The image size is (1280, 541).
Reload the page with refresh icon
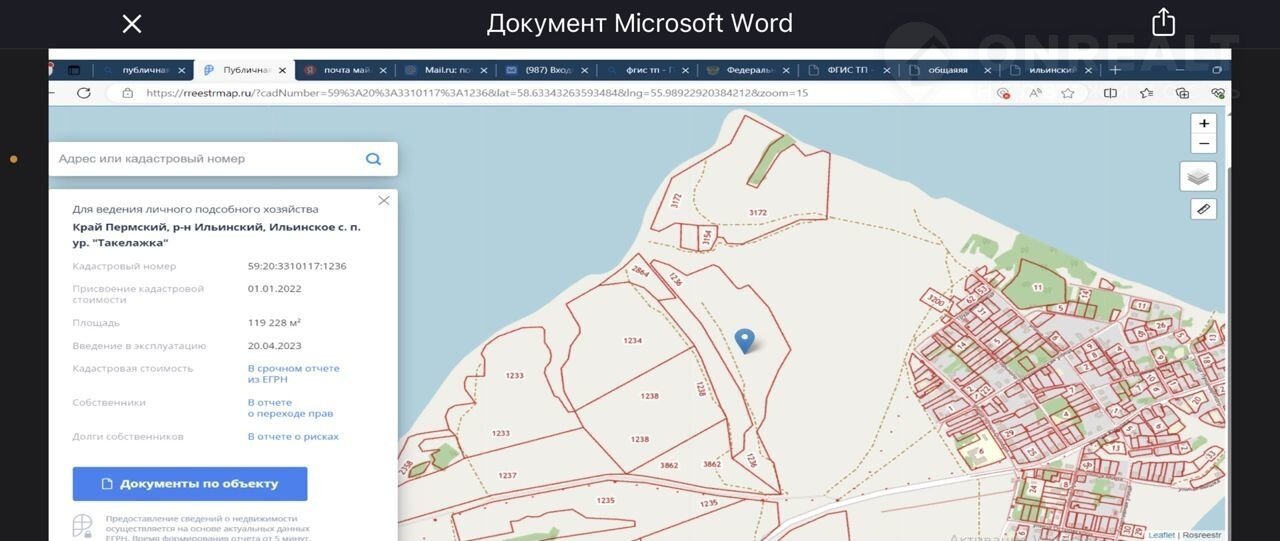tap(84, 93)
